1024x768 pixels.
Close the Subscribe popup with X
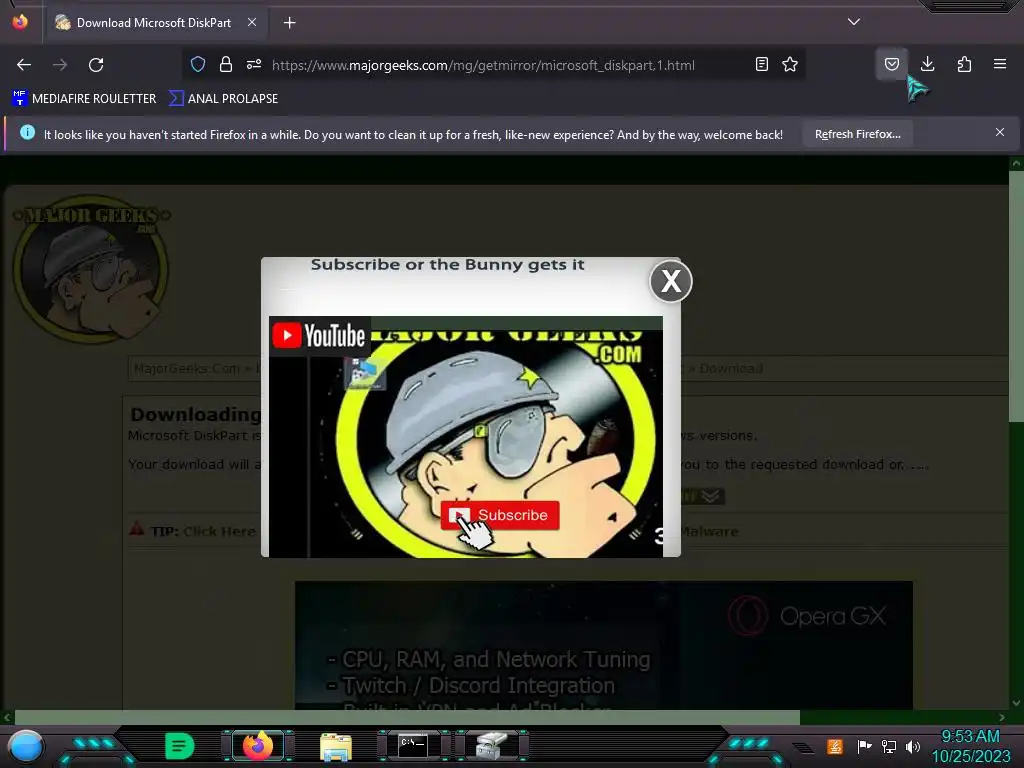[671, 281]
